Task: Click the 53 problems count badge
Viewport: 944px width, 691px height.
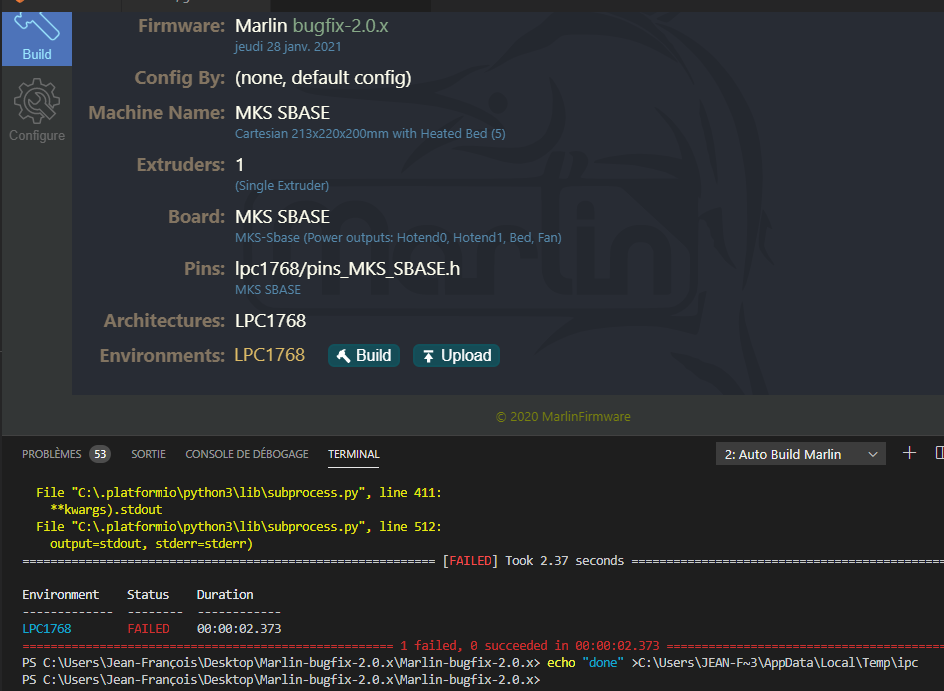Action: tap(100, 454)
